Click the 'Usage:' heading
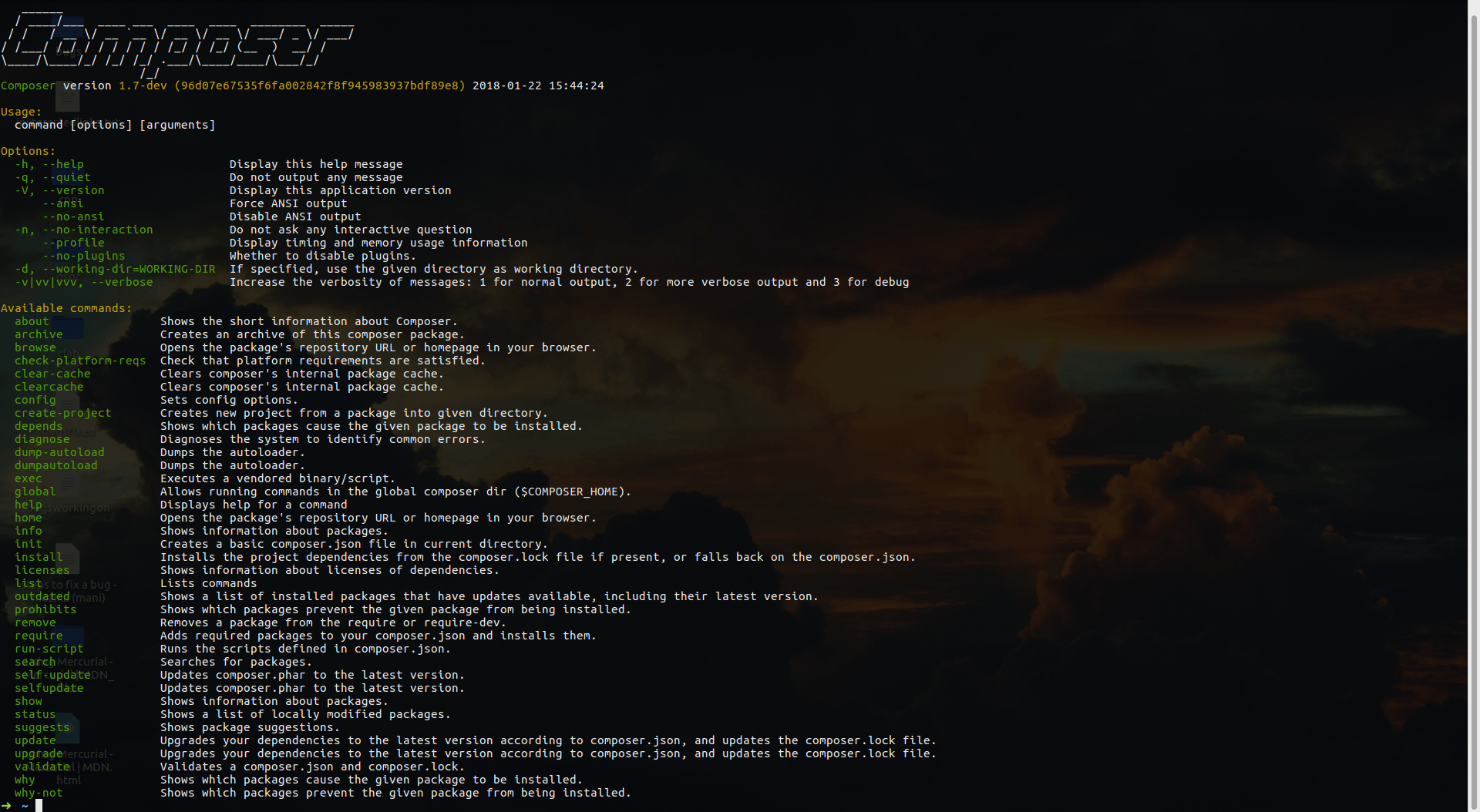Viewport: 1480px width, 812px height. [x=22, y=112]
